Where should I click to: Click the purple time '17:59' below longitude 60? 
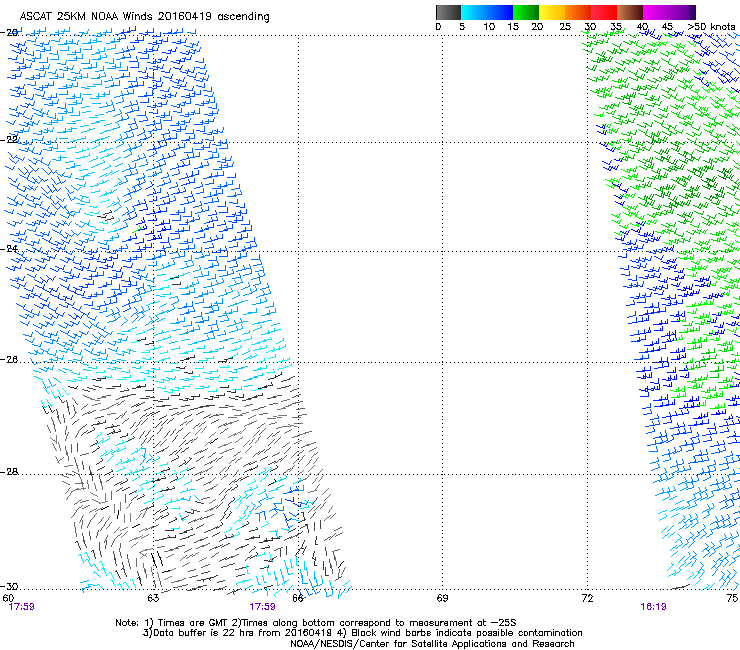(21, 607)
